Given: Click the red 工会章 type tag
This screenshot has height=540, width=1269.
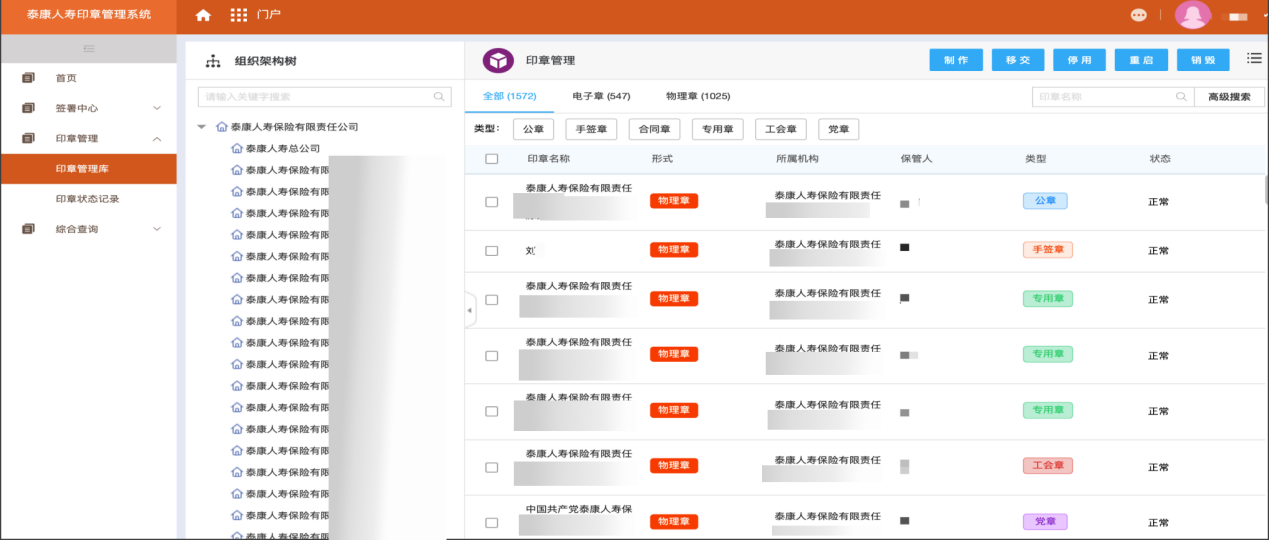Looking at the screenshot, I should 1048,466.
